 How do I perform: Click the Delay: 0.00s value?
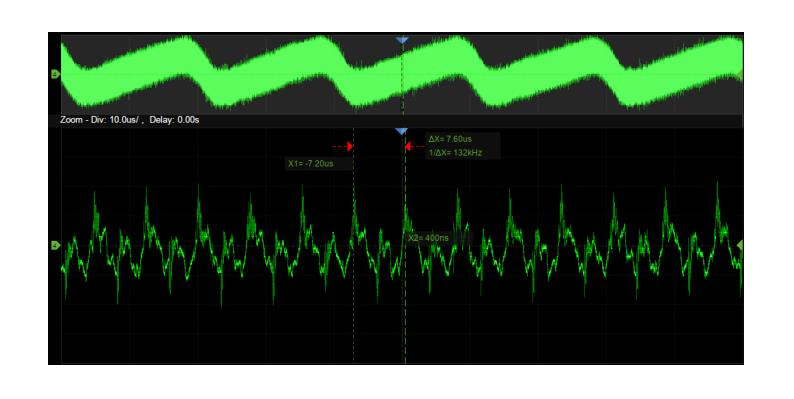pyautogui.click(x=174, y=120)
